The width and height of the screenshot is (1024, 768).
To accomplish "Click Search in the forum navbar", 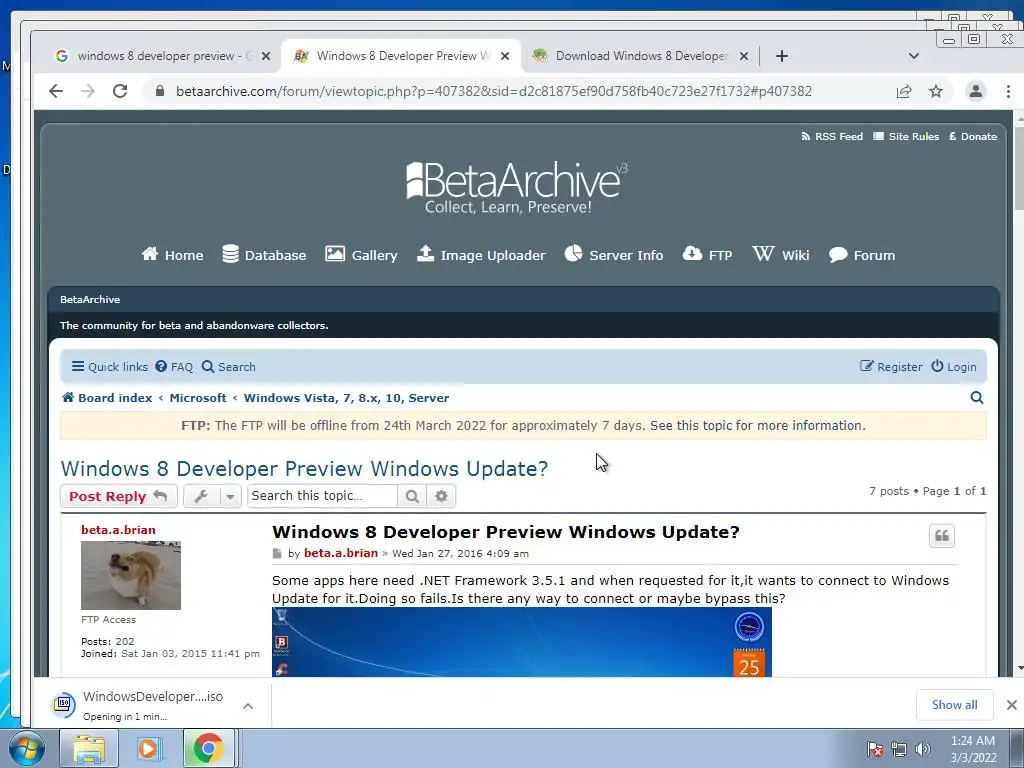I will (x=229, y=367).
